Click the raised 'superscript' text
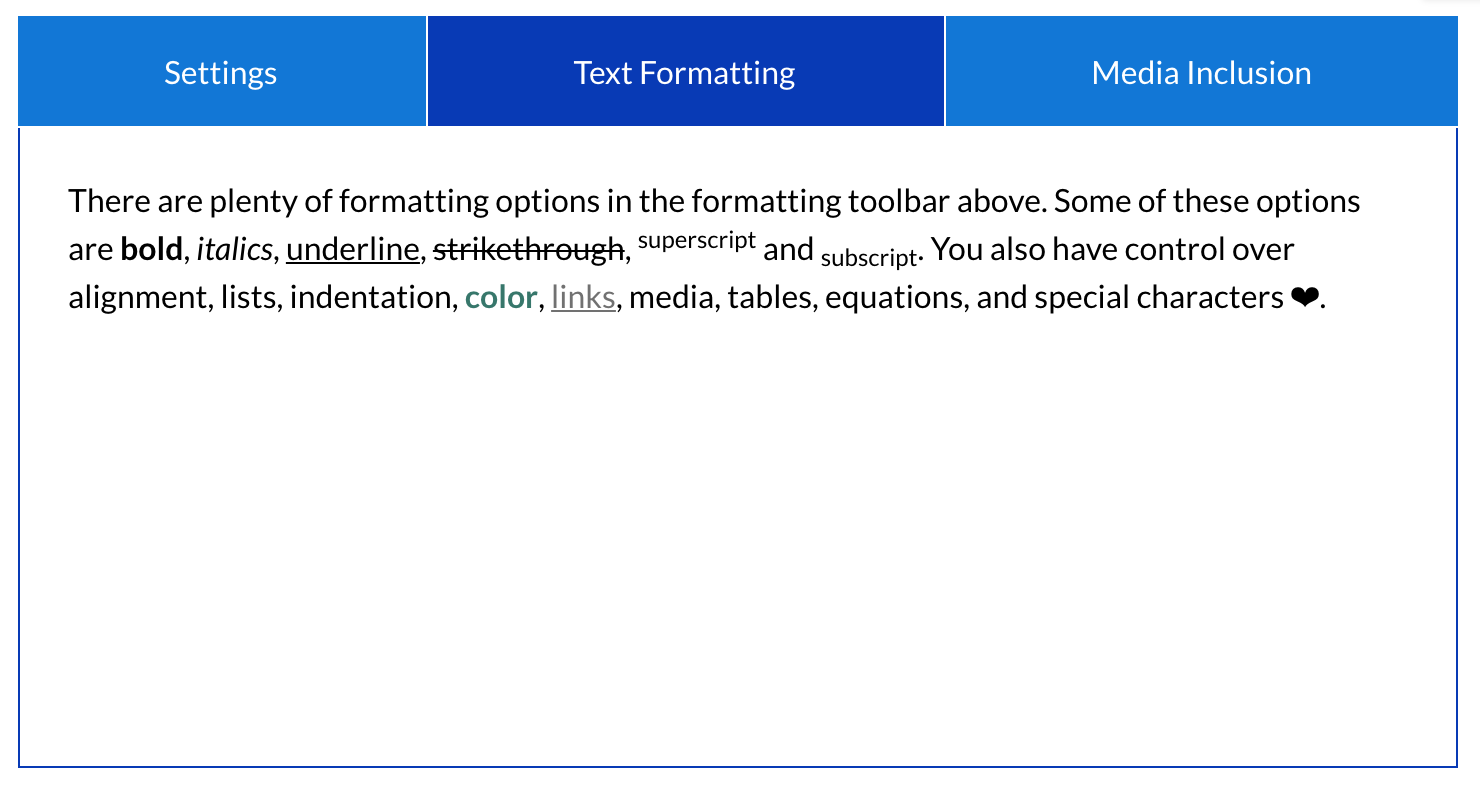Image resolution: width=1480 pixels, height=788 pixels. tap(696, 241)
